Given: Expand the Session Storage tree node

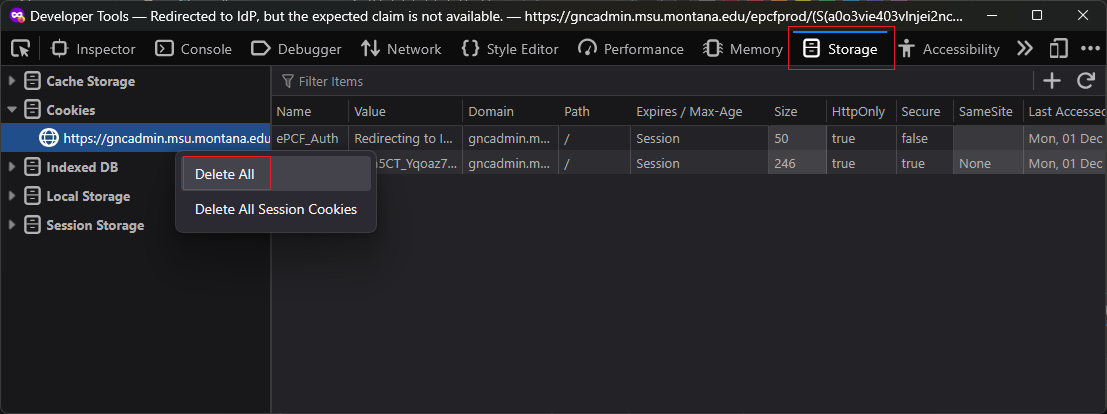Looking at the screenshot, I should pos(11,225).
